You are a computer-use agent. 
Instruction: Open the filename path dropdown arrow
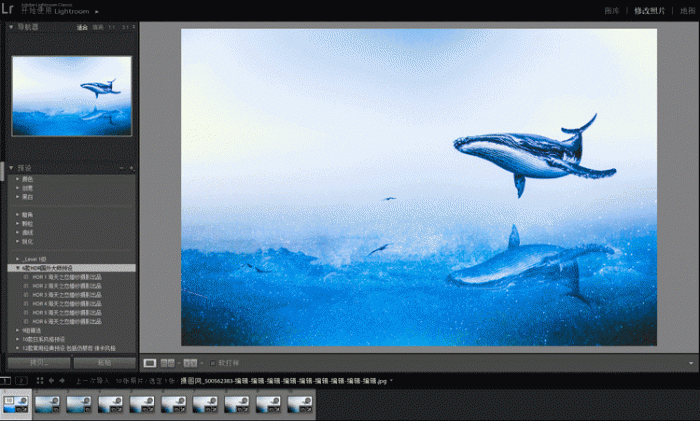click(x=392, y=381)
